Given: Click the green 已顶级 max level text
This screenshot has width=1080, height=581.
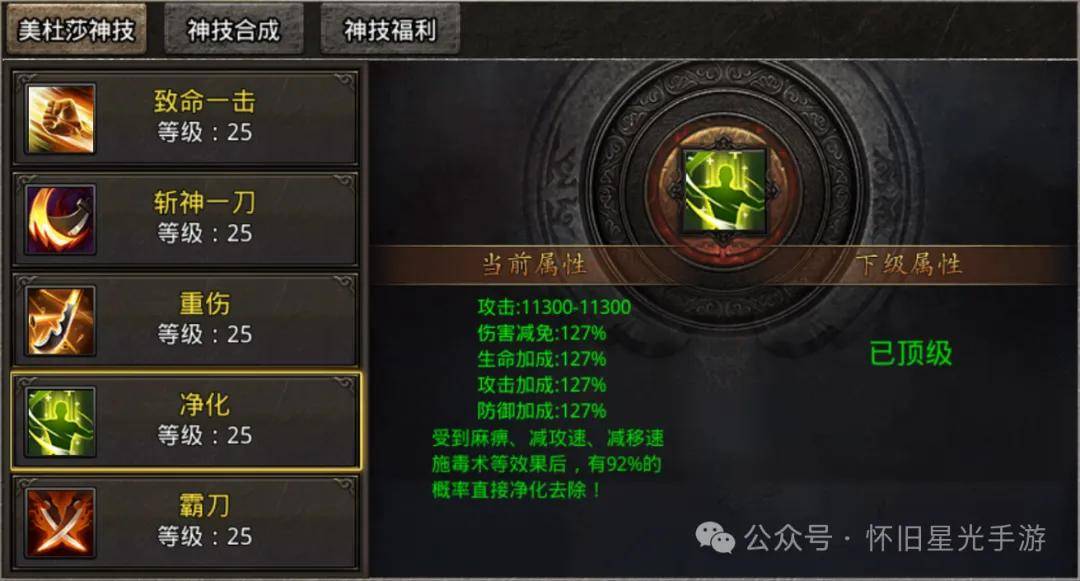Looking at the screenshot, I should (911, 353).
